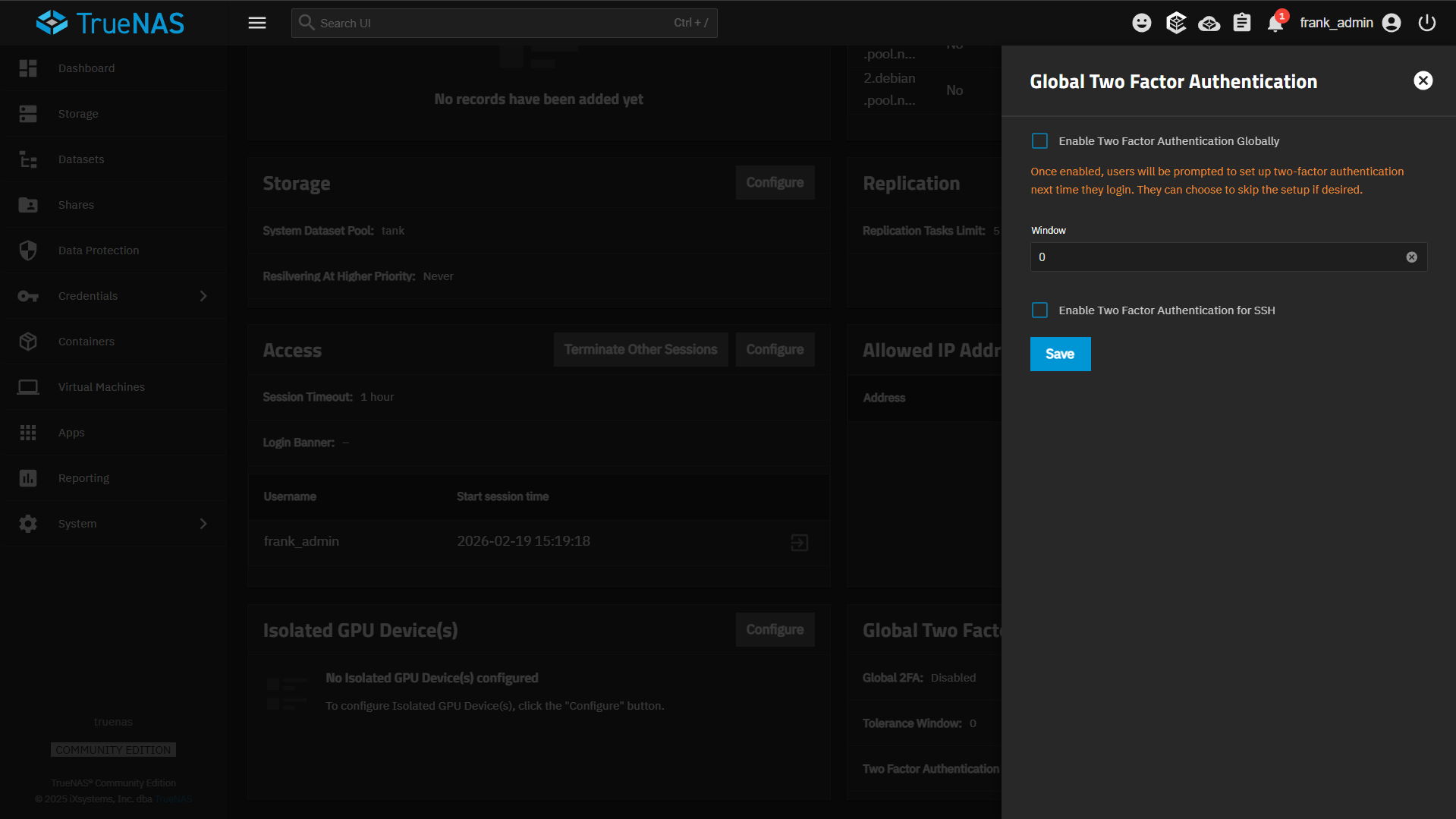Open the Jobs clipboard icon
The width and height of the screenshot is (1456, 819).
[x=1242, y=23]
